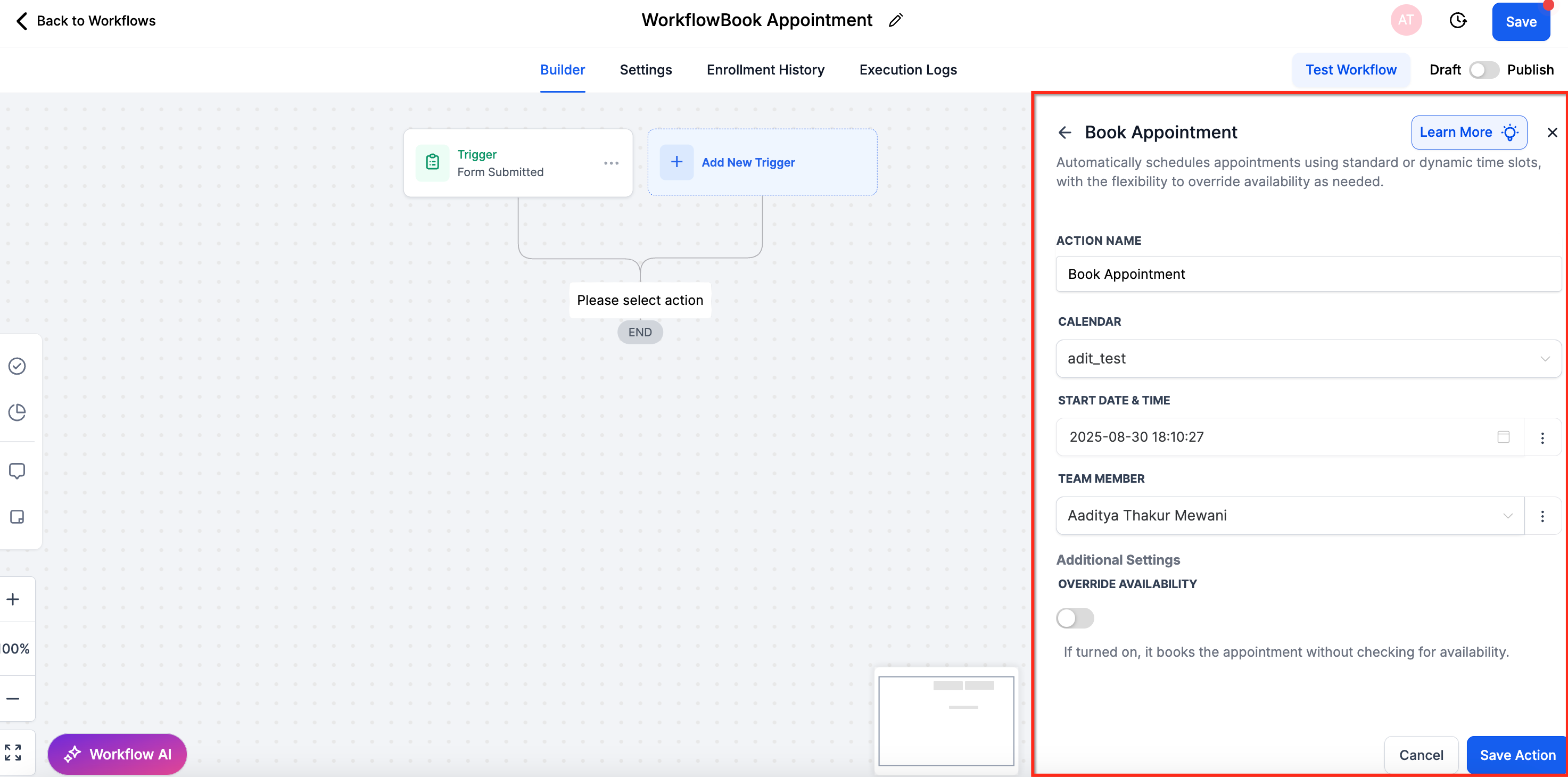This screenshot has width=1568, height=777.
Task: Enable the Override Availability toggle
Action: (1075, 618)
